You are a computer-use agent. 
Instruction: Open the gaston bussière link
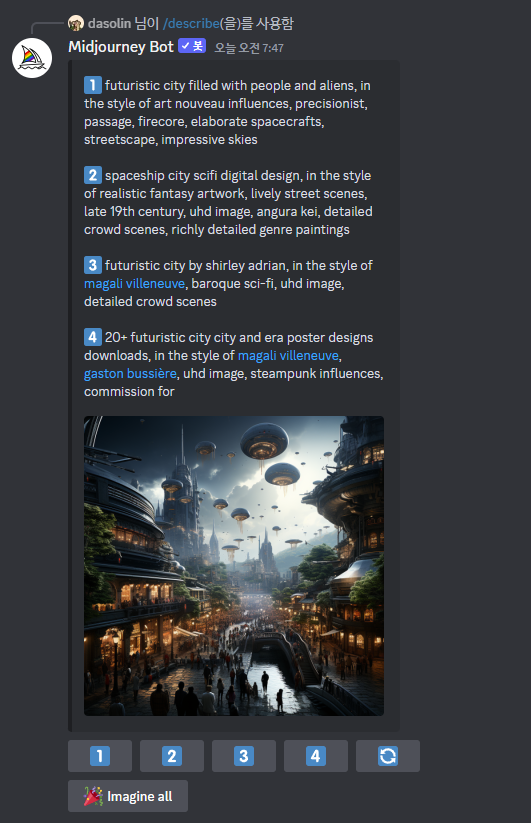point(130,373)
